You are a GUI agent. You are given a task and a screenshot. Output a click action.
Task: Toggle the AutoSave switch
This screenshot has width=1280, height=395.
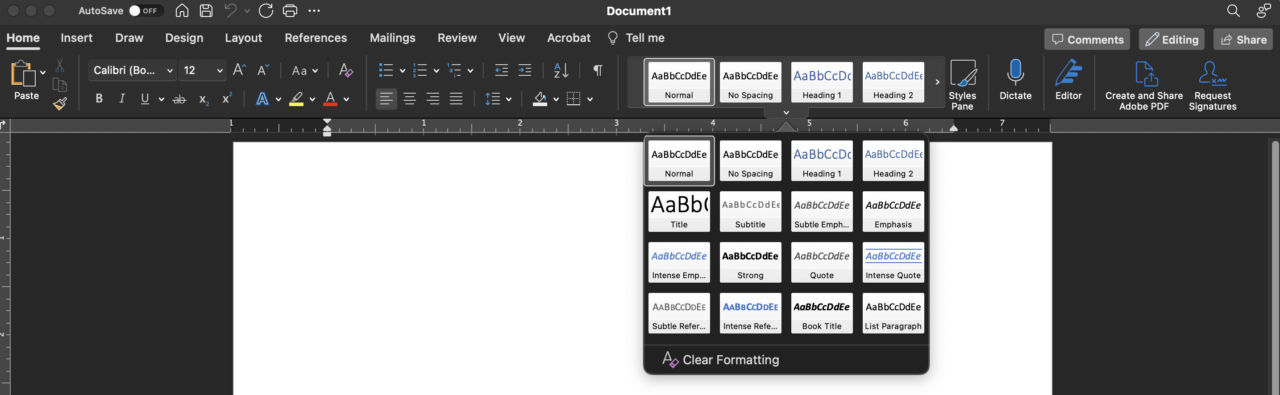pyautogui.click(x=146, y=11)
